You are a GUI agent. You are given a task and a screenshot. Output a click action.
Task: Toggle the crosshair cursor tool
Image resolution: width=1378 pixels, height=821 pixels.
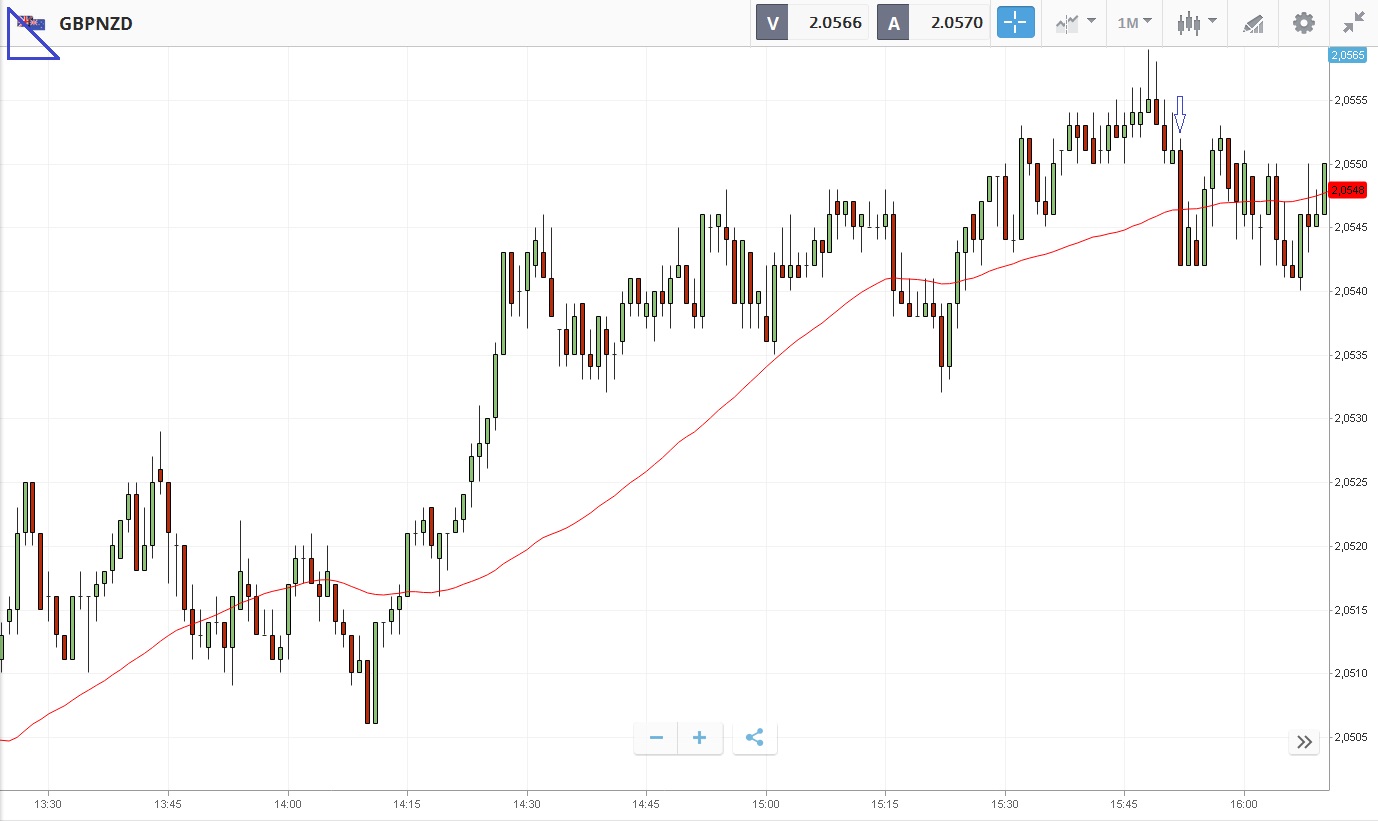pos(1015,22)
